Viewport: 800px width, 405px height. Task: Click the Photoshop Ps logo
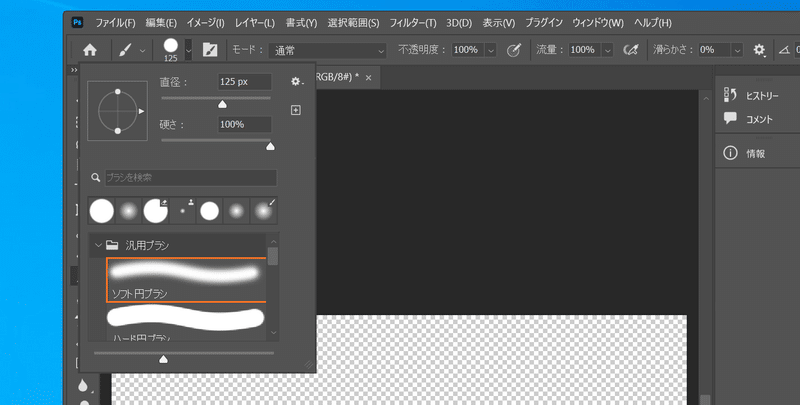click(78, 22)
